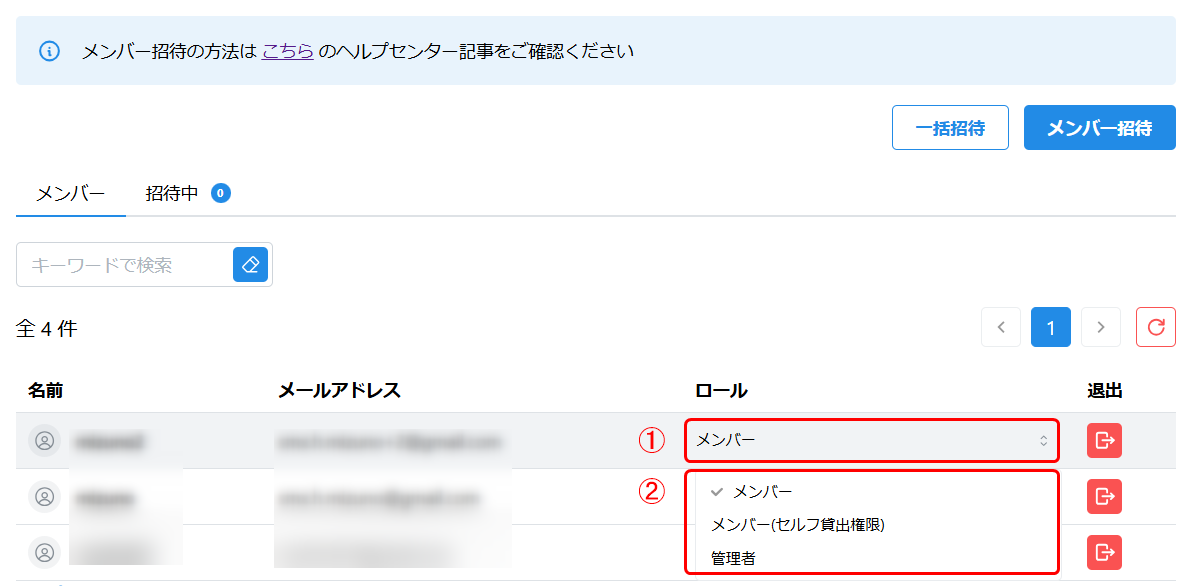Open the ロール dropdown showing メンバー
The height and width of the screenshot is (586, 1189).
point(872,440)
